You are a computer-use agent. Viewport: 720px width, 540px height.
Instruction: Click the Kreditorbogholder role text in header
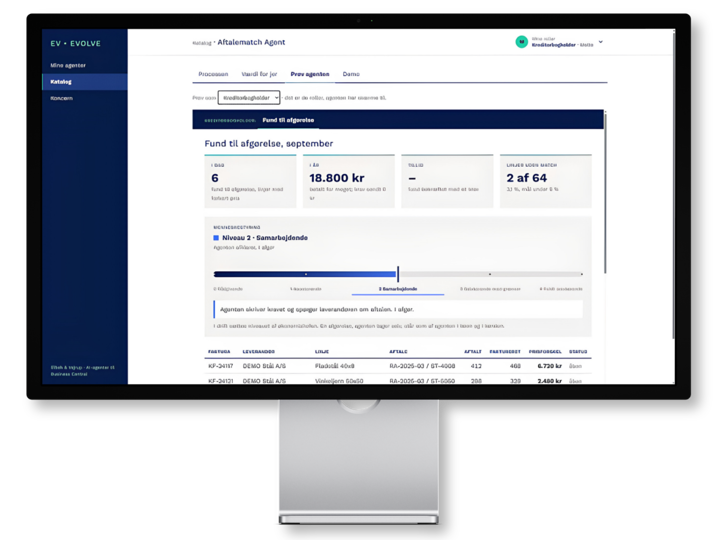[x=554, y=45]
